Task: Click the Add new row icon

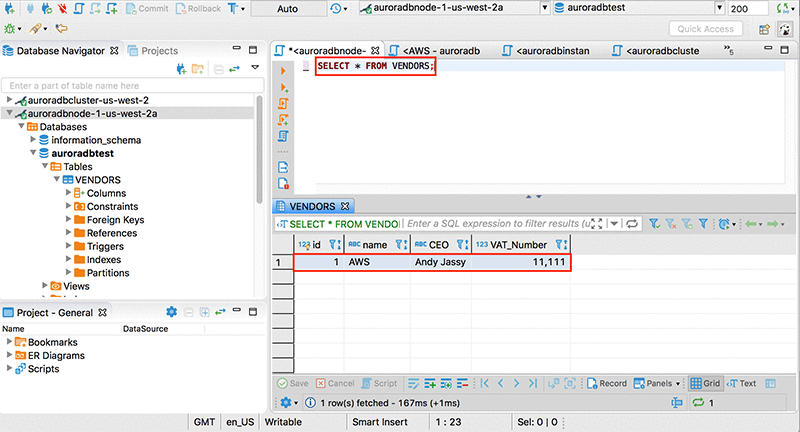Action: coord(430,383)
